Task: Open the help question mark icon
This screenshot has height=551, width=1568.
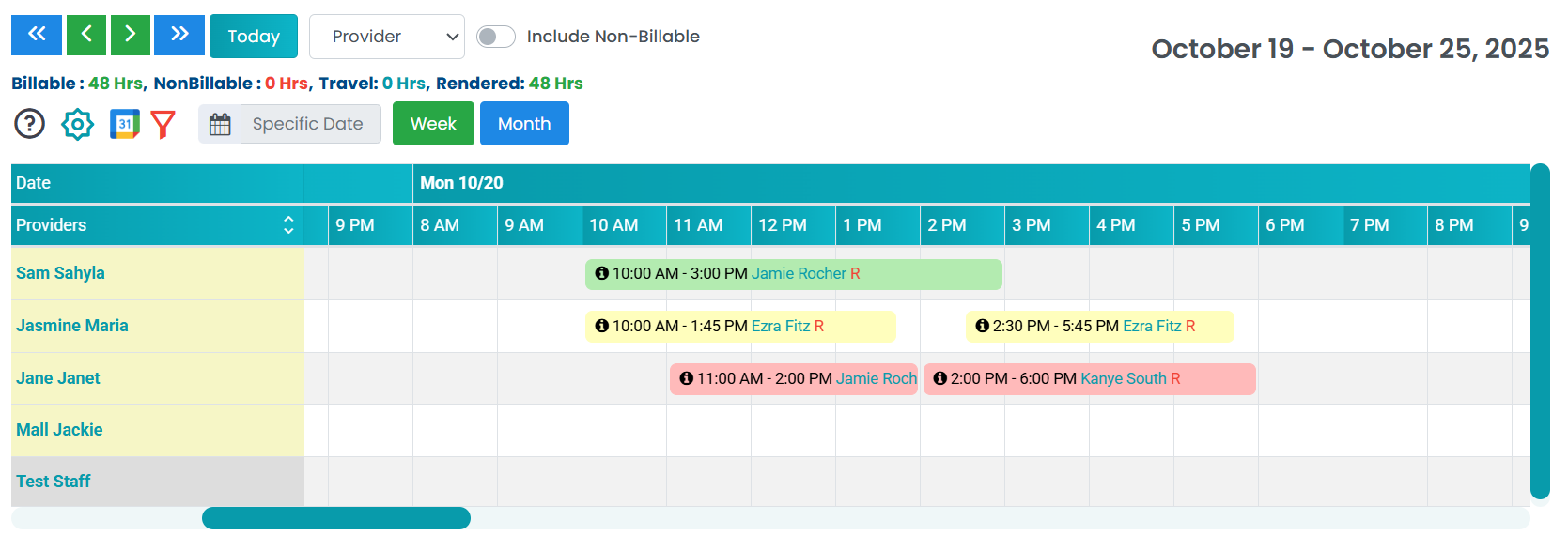Action: (30, 124)
